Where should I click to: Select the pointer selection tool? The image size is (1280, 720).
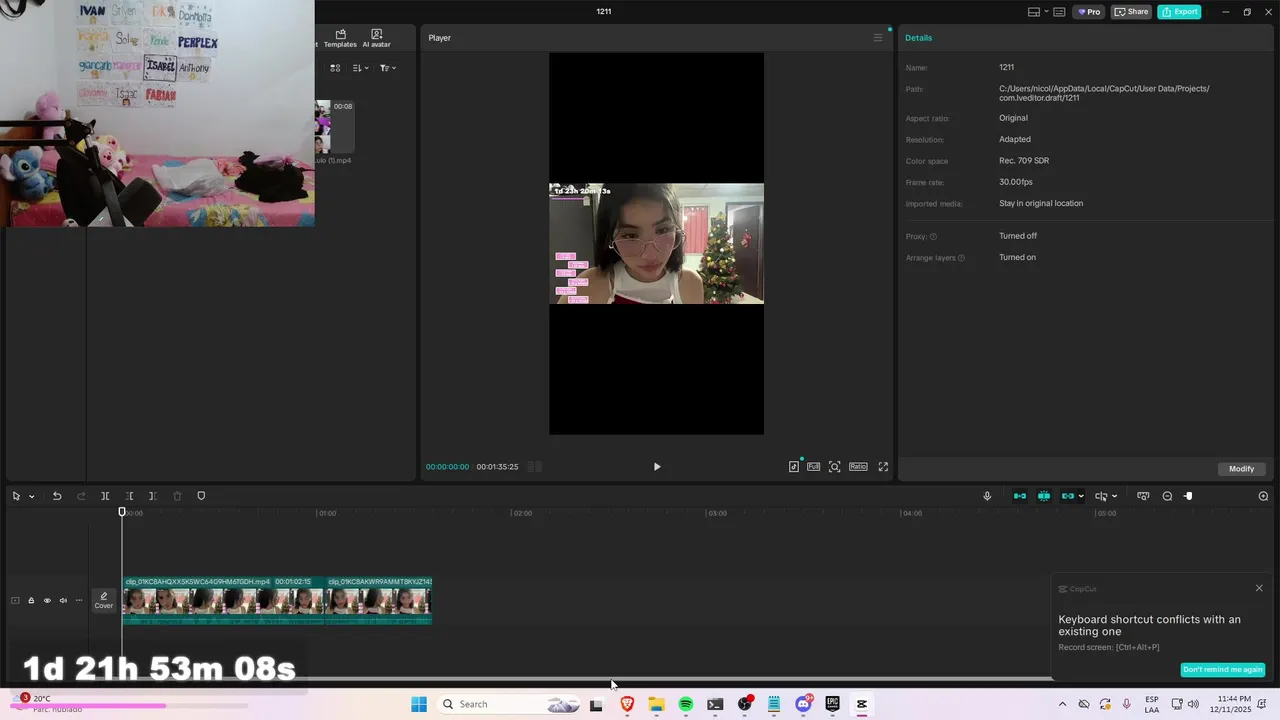coord(16,496)
